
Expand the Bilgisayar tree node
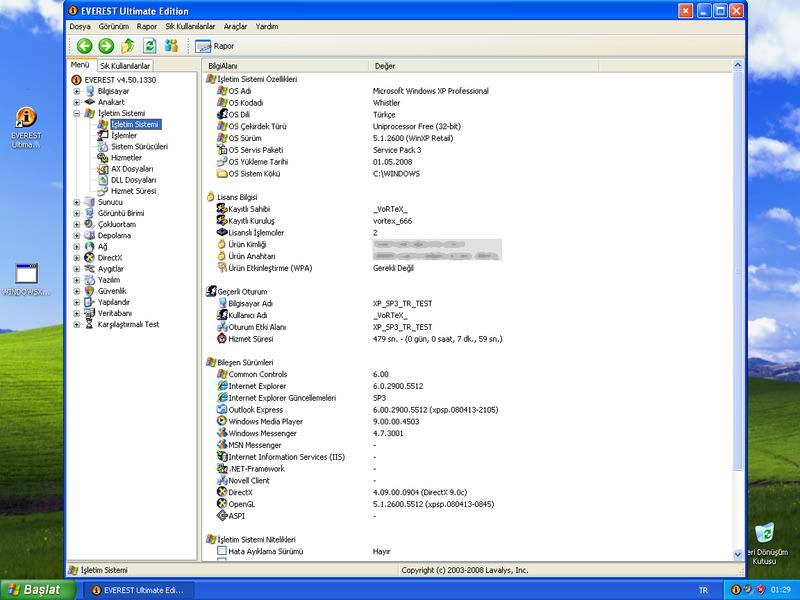coord(77,91)
